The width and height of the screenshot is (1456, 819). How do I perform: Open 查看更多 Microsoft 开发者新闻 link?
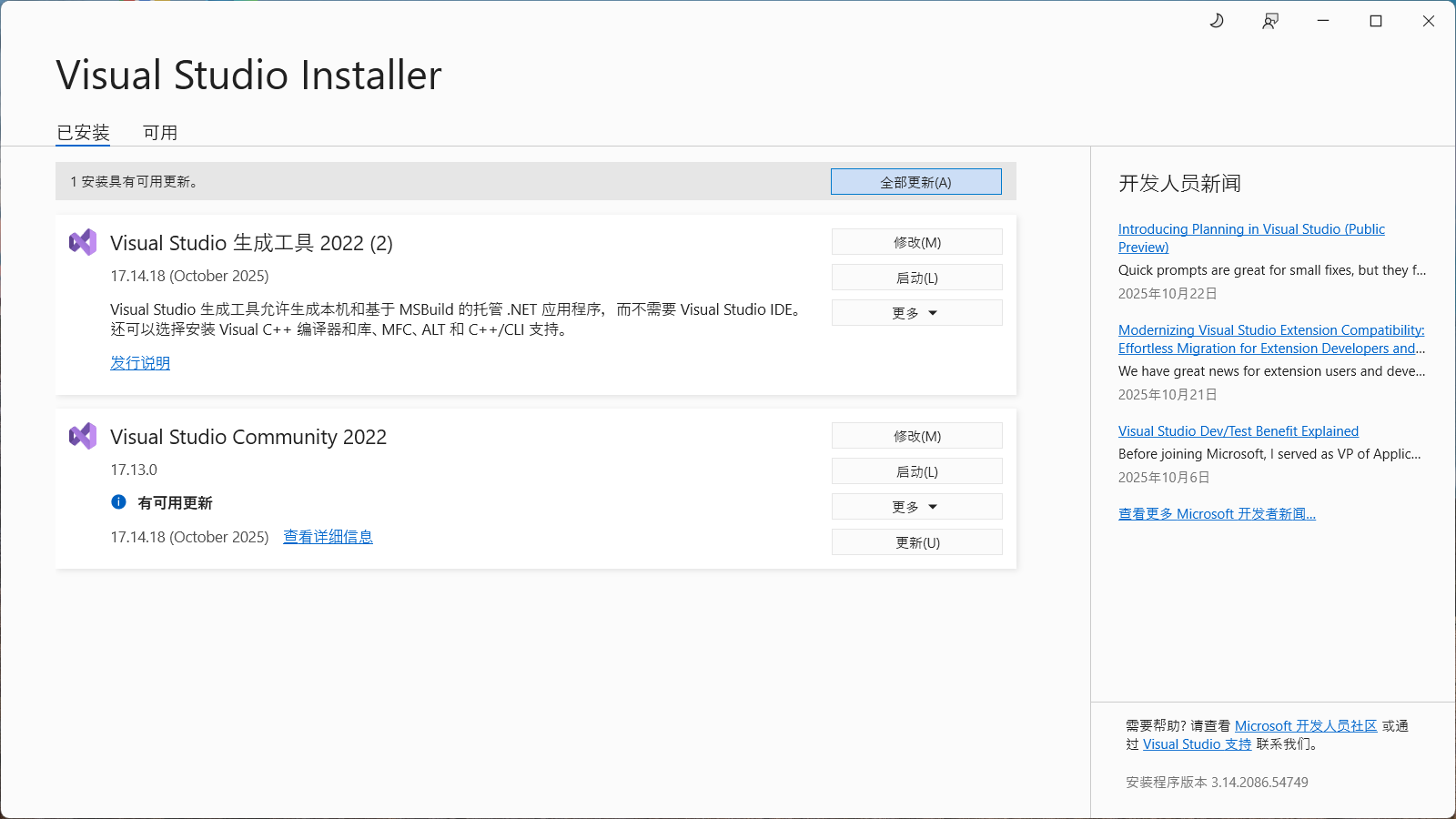pos(1217,514)
